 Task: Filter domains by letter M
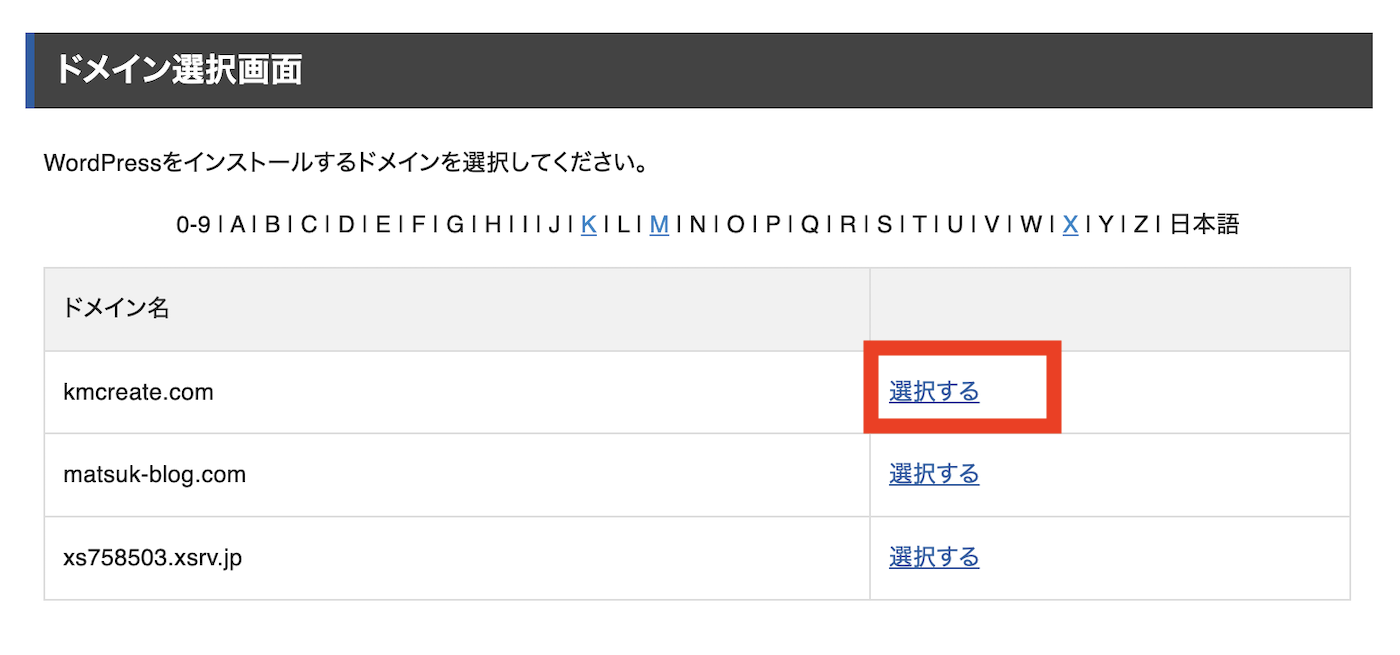coord(659,225)
